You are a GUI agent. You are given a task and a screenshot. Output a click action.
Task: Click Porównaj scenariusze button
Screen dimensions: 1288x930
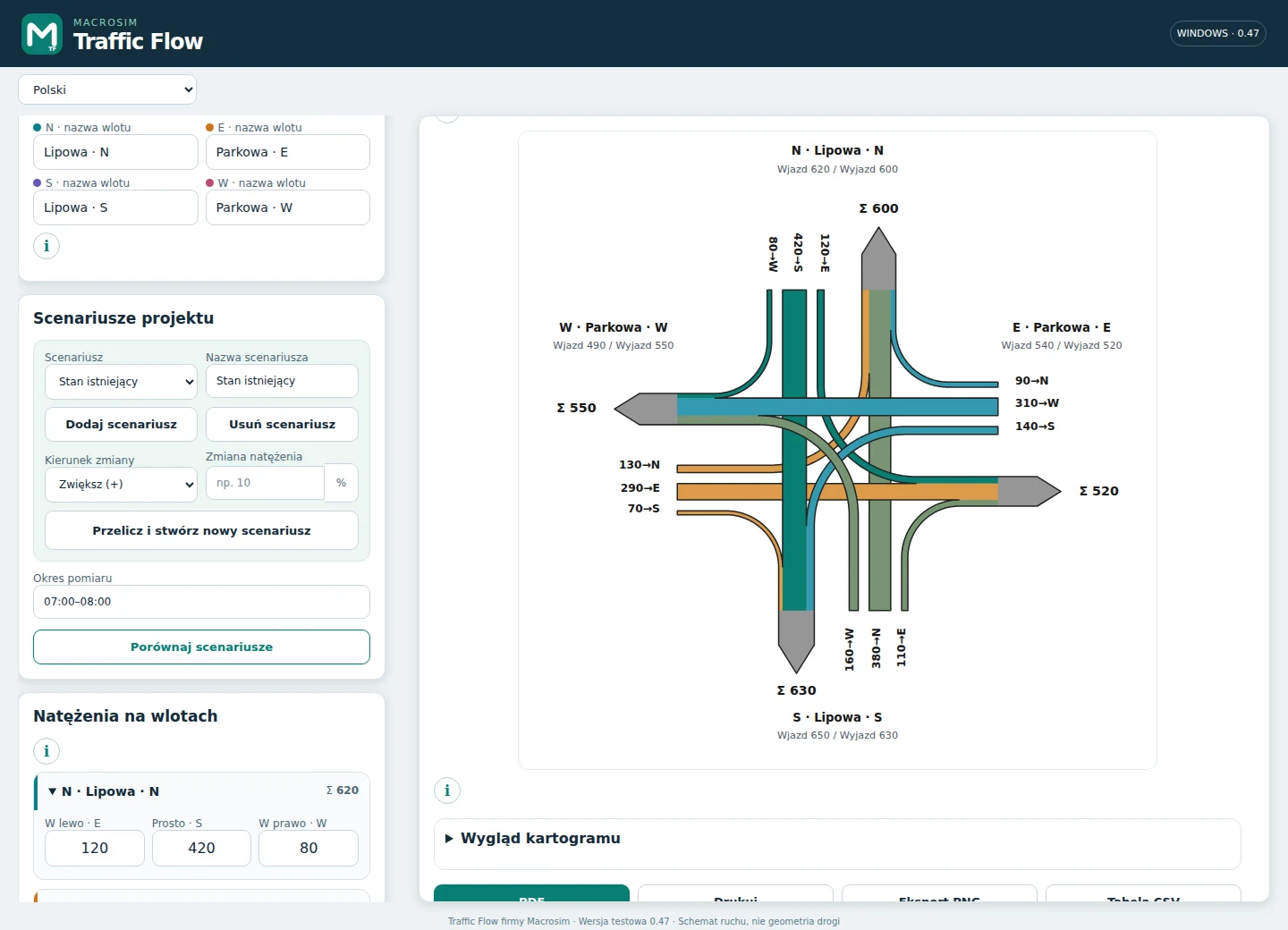tap(201, 647)
